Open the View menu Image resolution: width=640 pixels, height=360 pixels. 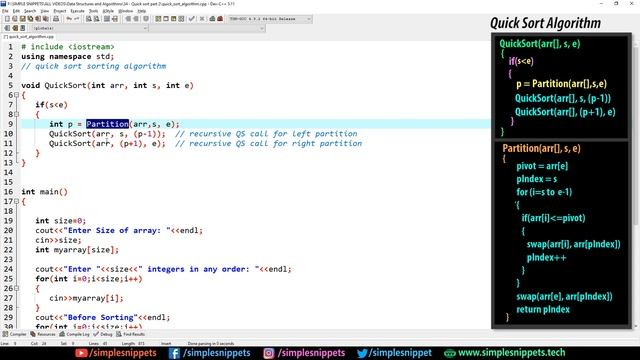pyautogui.click(x=44, y=11)
